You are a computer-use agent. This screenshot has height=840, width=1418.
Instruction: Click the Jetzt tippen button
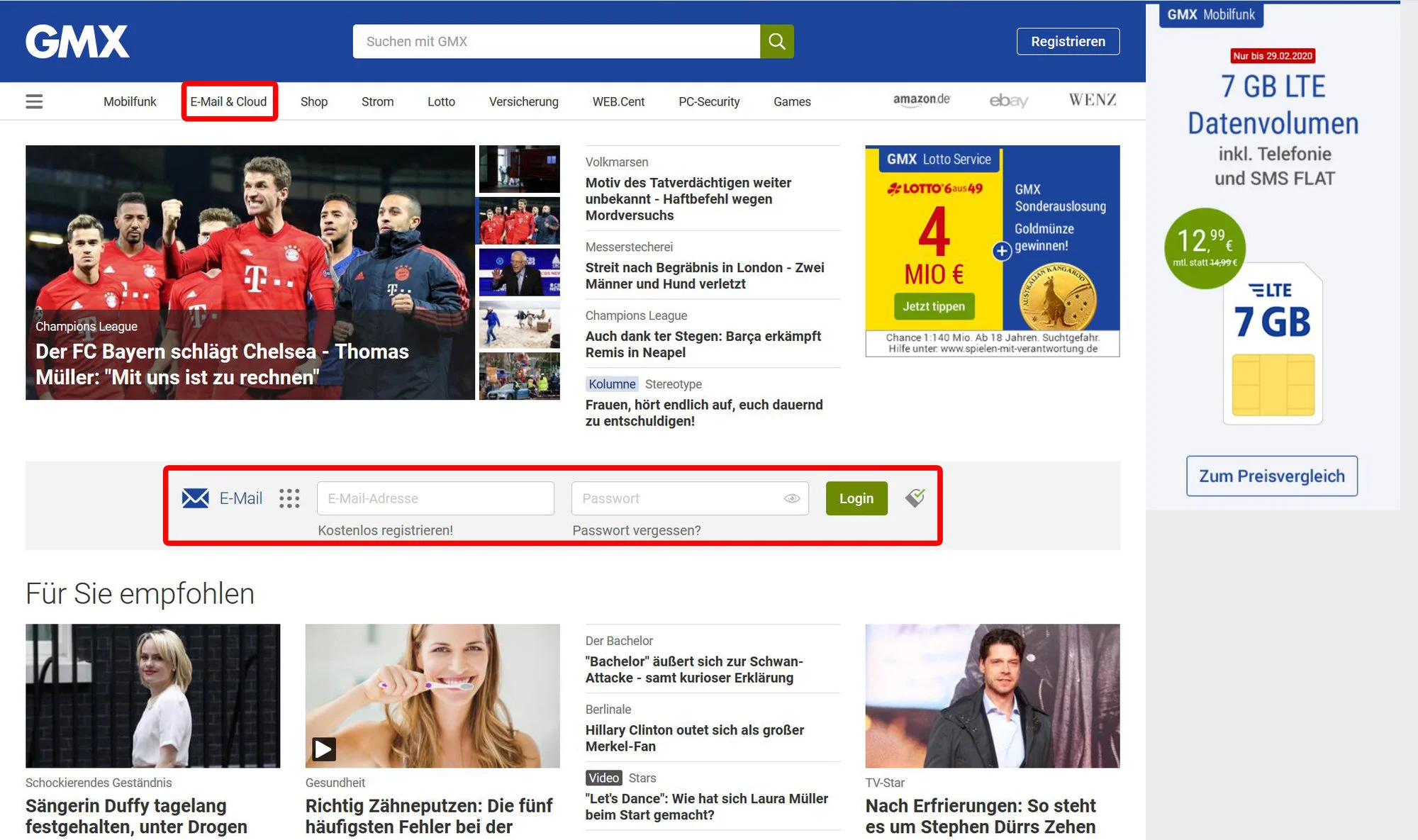934,306
